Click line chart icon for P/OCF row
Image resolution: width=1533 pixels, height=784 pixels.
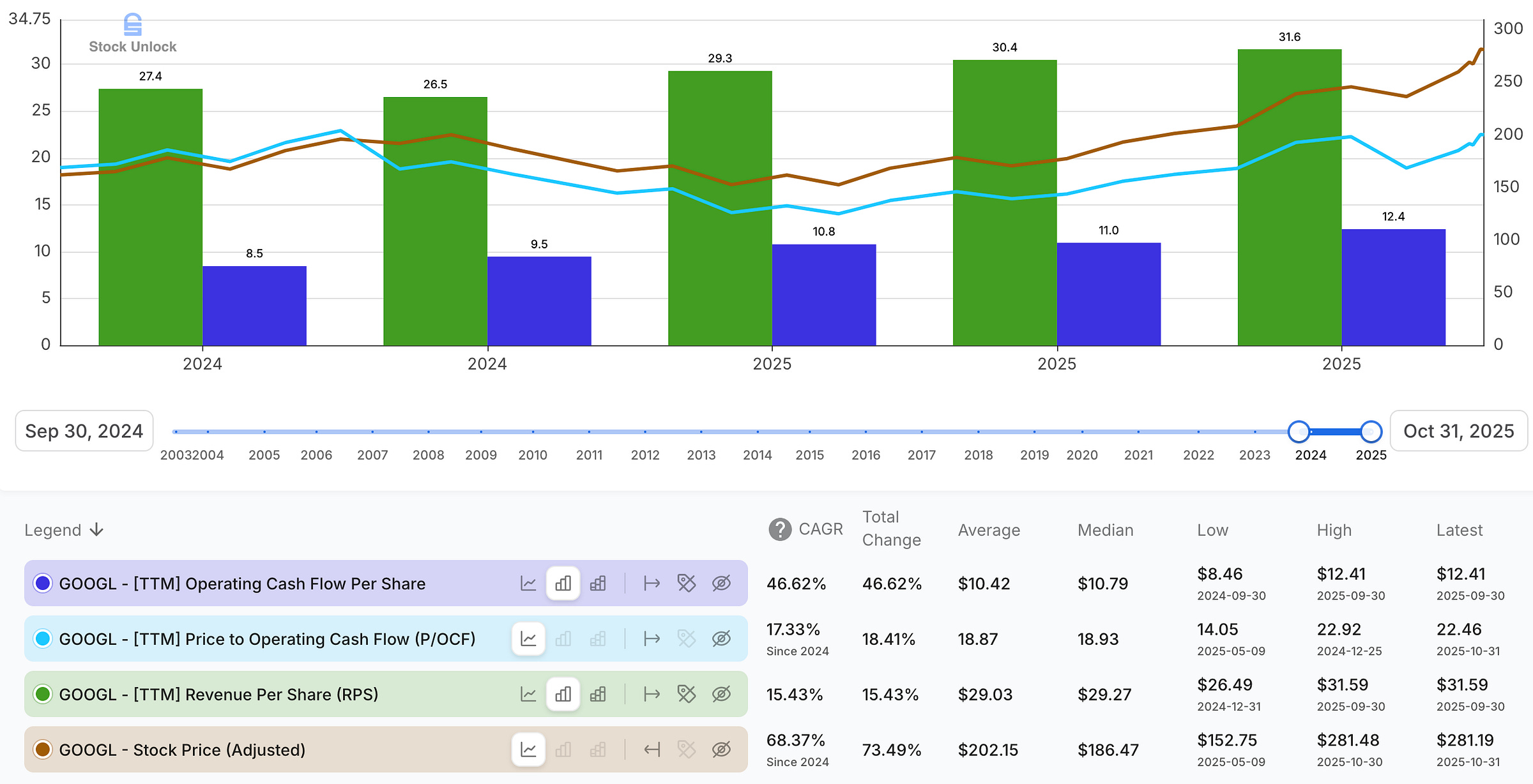[x=528, y=638]
